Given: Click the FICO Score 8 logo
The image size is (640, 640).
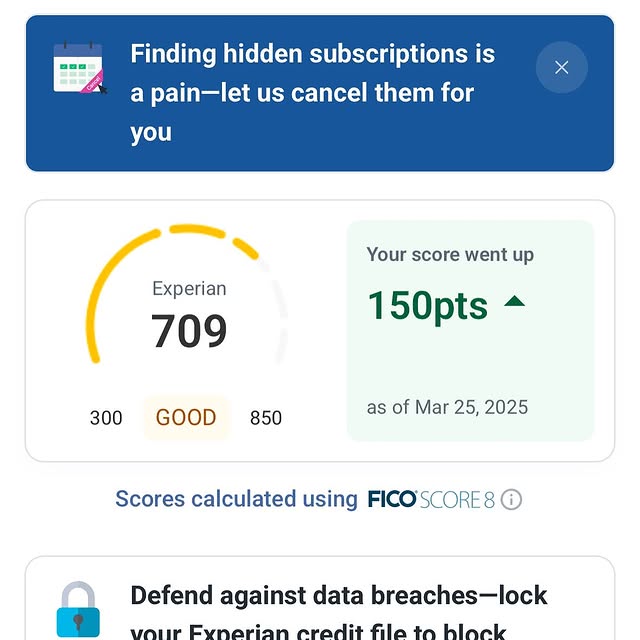Looking at the screenshot, I should pos(431,499).
